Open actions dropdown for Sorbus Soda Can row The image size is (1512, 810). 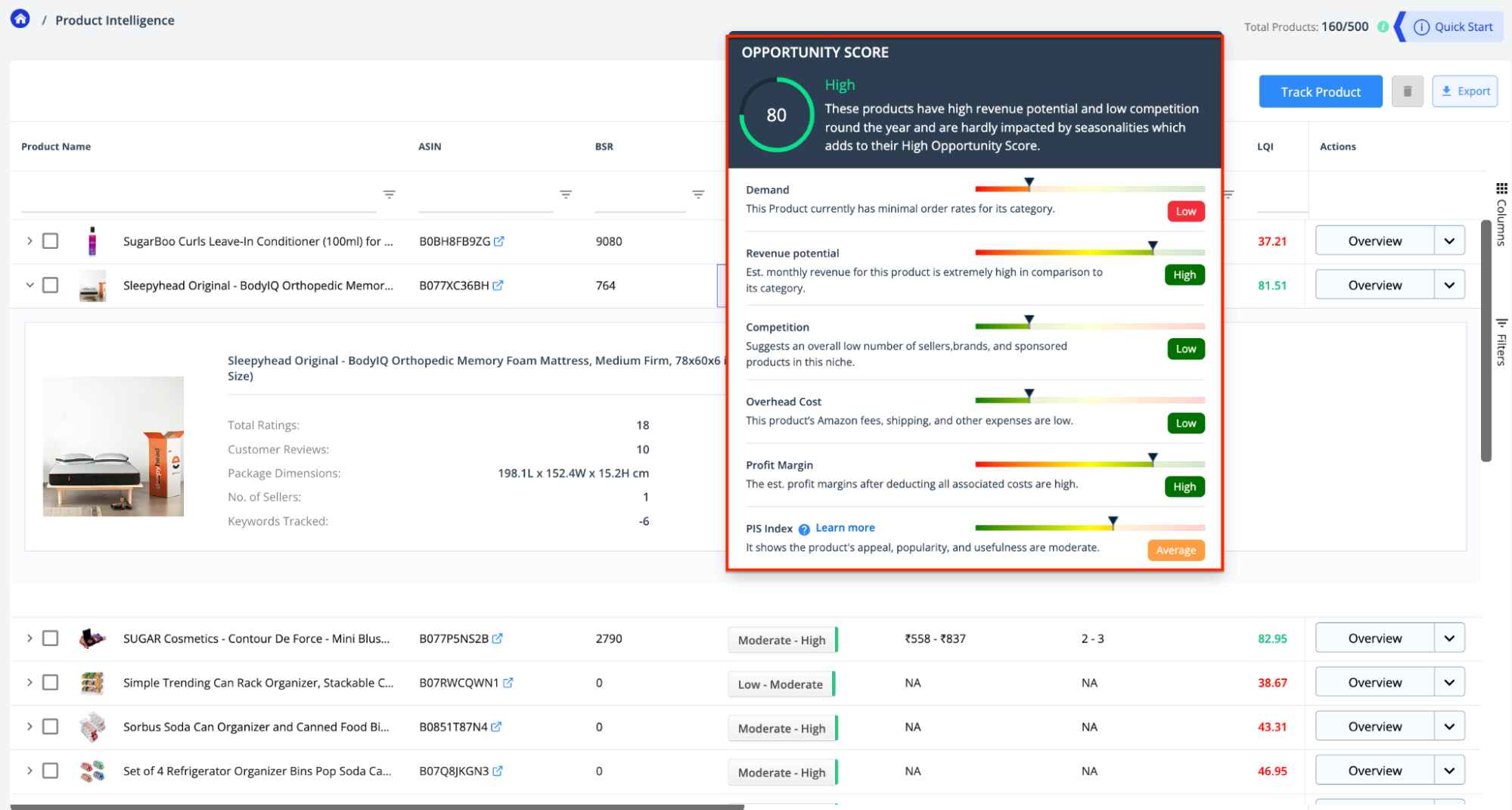[1449, 727]
